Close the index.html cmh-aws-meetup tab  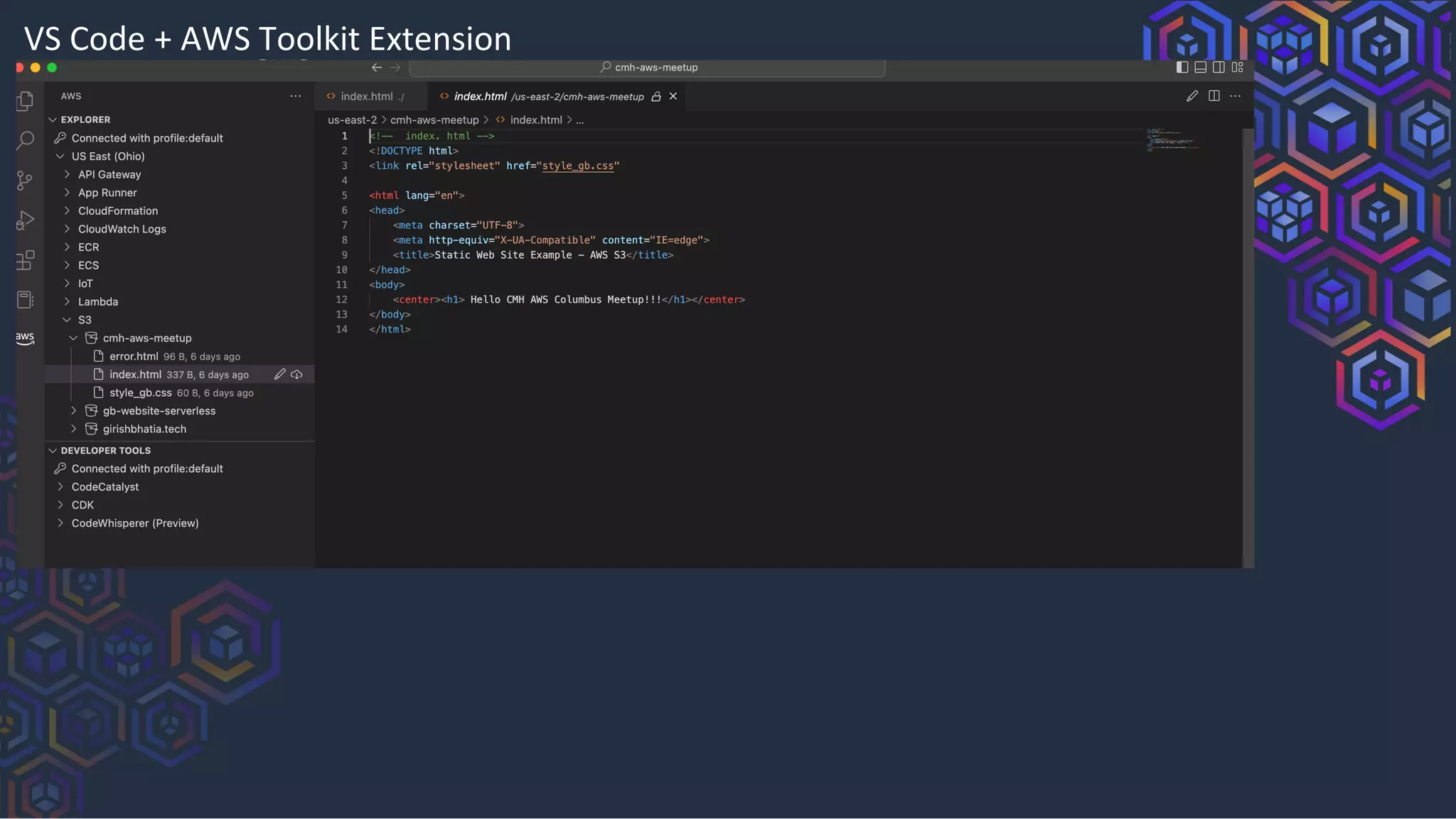click(x=673, y=96)
